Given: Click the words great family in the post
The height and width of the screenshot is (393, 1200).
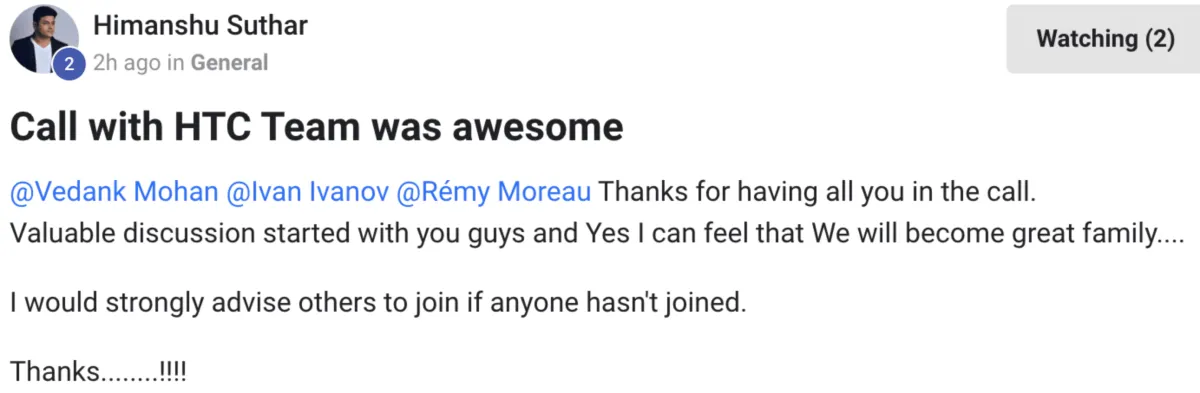Looking at the screenshot, I should point(1080,233).
